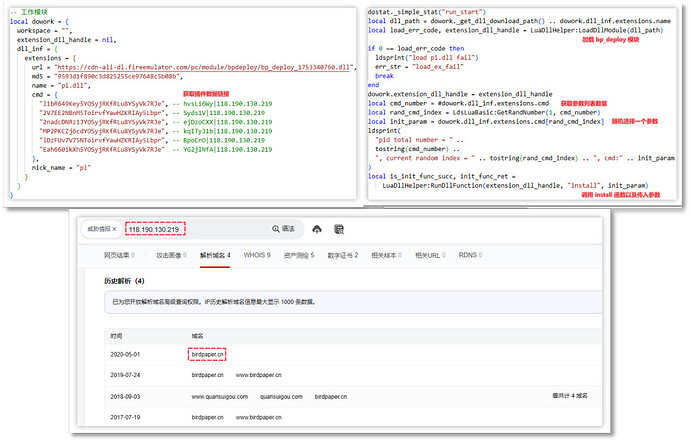Open www.quansuigou.com domain link
The width and height of the screenshot is (690, 440).
pyautogui.click(x=219, y=396)
